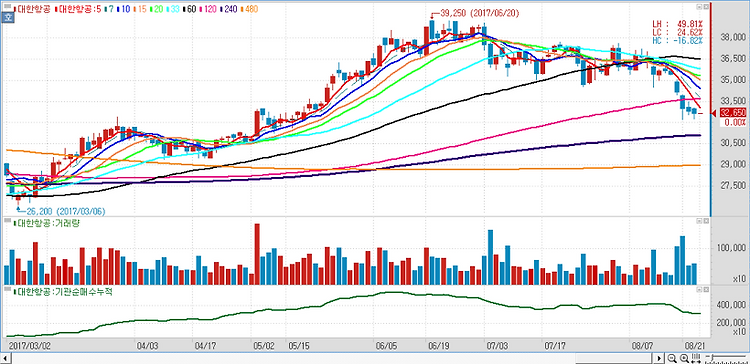Maximize the price chart pane

tap(705, 6)
